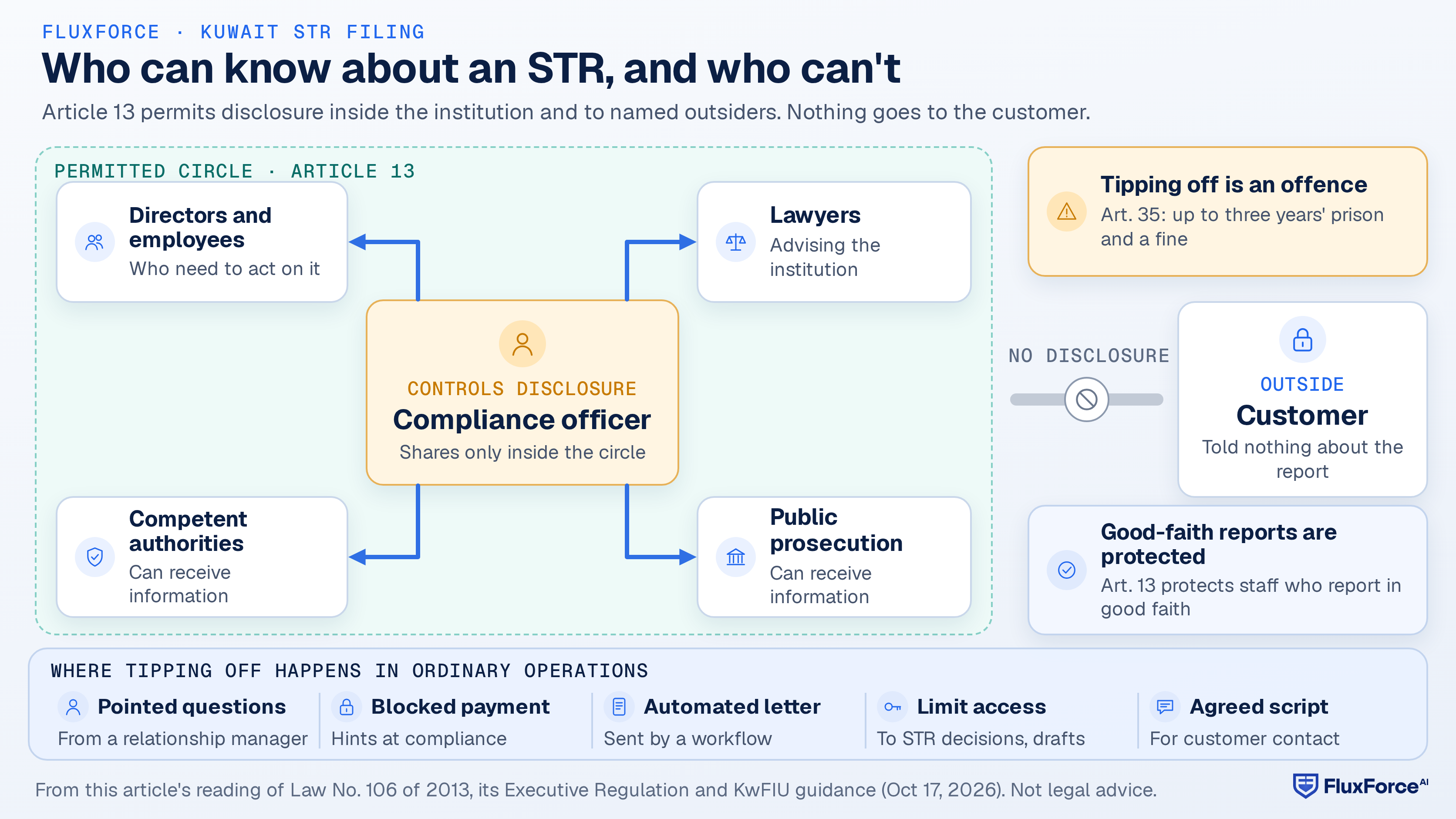Click the Agreed script item title
The height and width of the screenshot is (819, 1456).
[1259, 707]
